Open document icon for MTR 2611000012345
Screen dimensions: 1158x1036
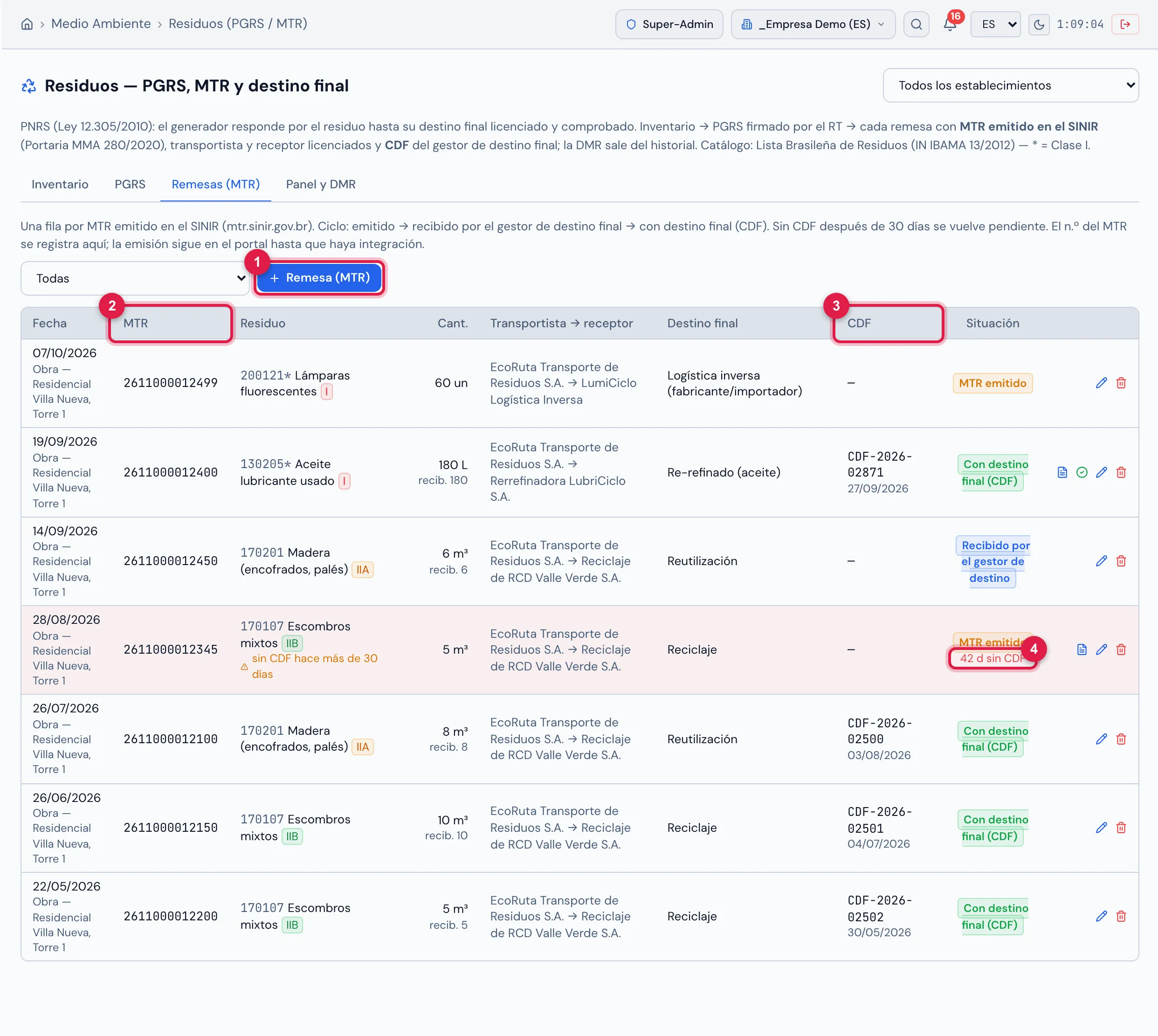[1082, 649]
